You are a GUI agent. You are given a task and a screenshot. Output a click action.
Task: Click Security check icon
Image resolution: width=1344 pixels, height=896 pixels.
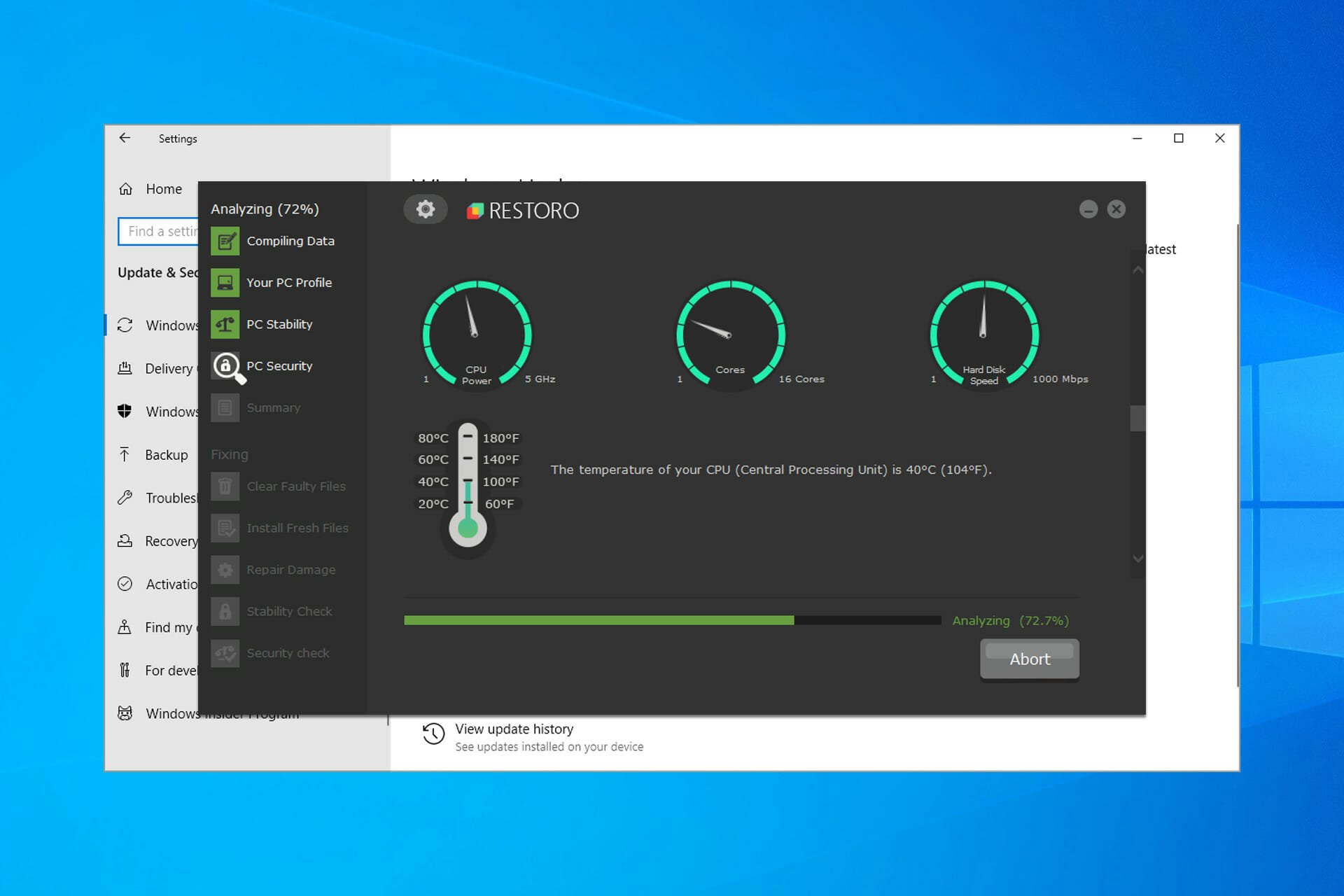(x=225, y=653)
